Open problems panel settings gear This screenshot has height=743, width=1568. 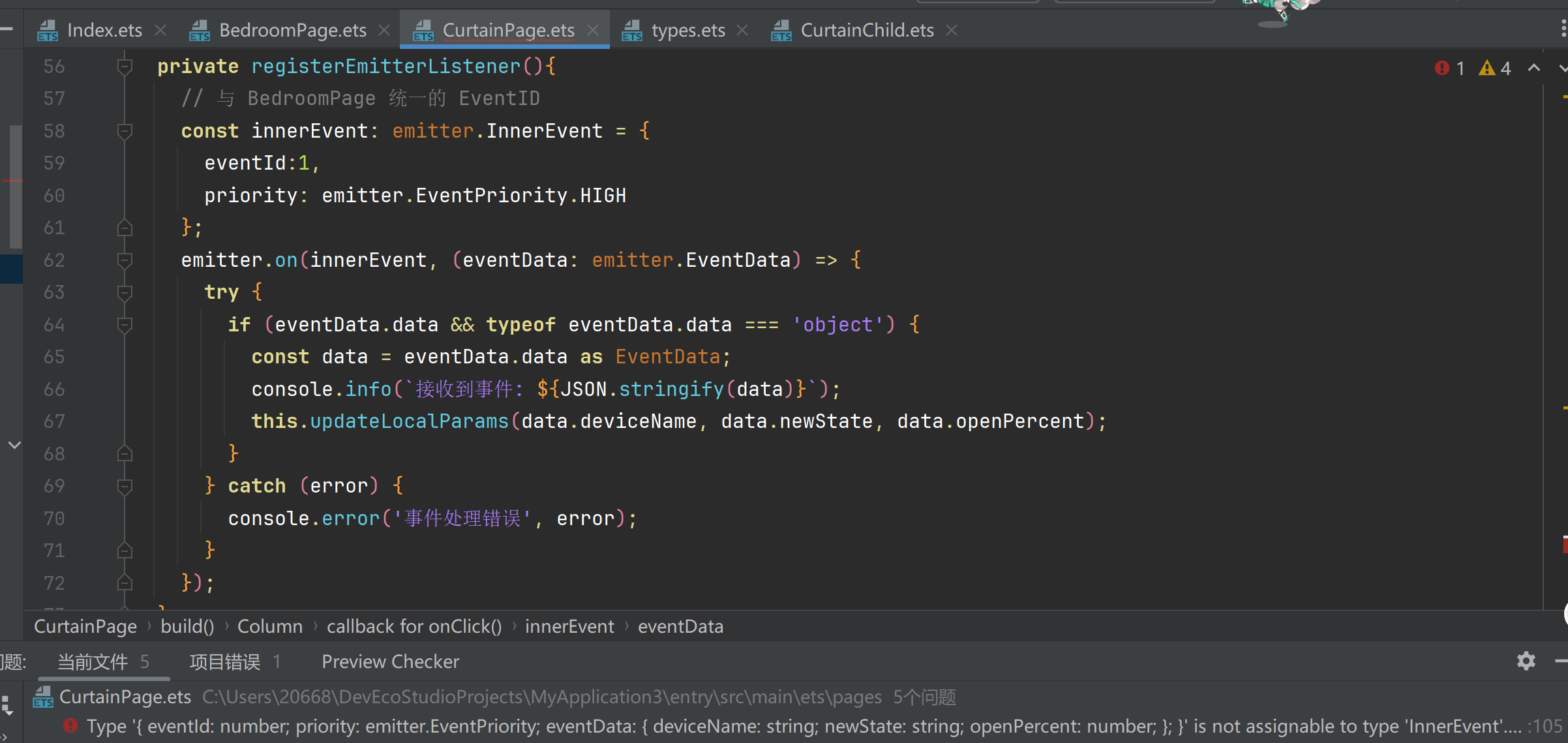click(x=1526, y=661)
